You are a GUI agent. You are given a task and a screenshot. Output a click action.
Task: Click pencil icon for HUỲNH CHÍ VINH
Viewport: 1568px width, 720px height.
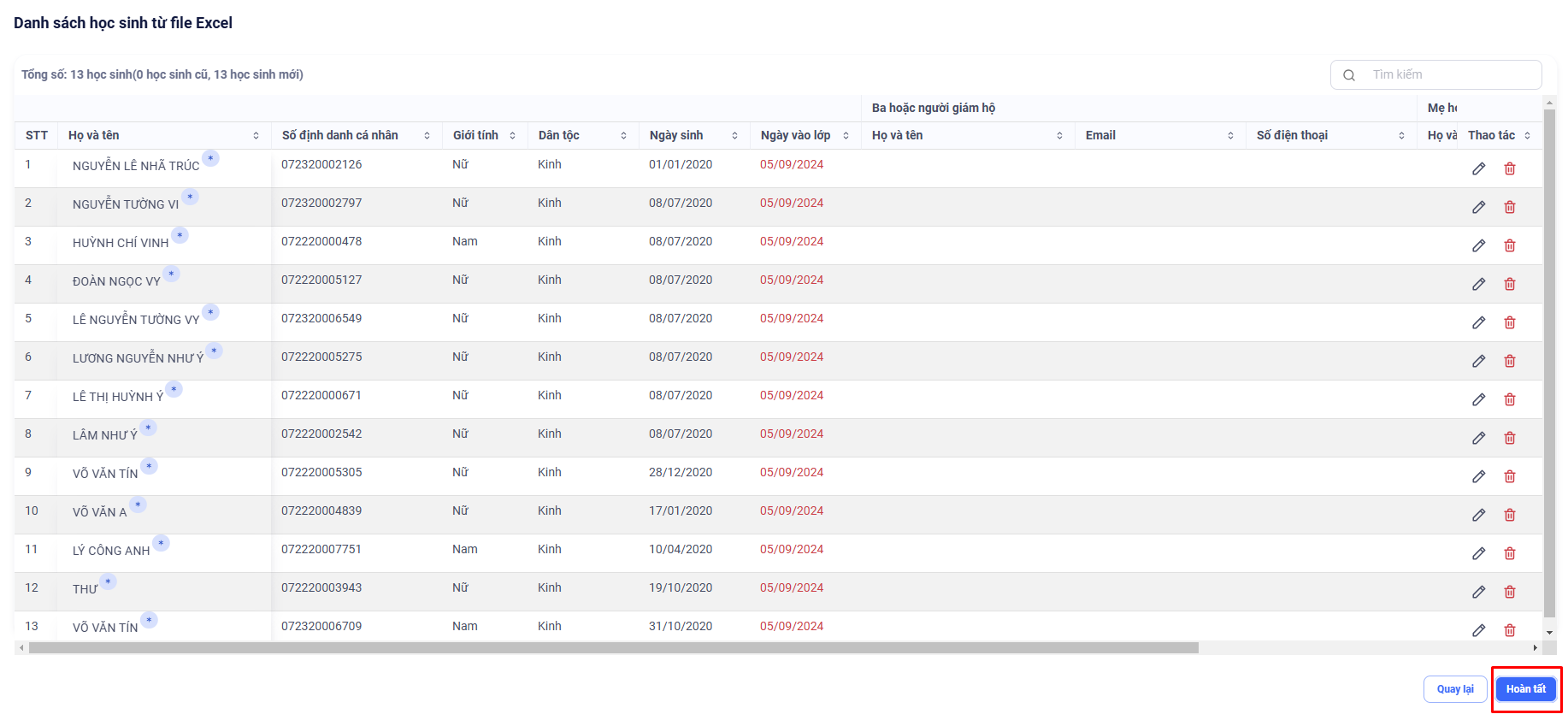(1478, 246)
